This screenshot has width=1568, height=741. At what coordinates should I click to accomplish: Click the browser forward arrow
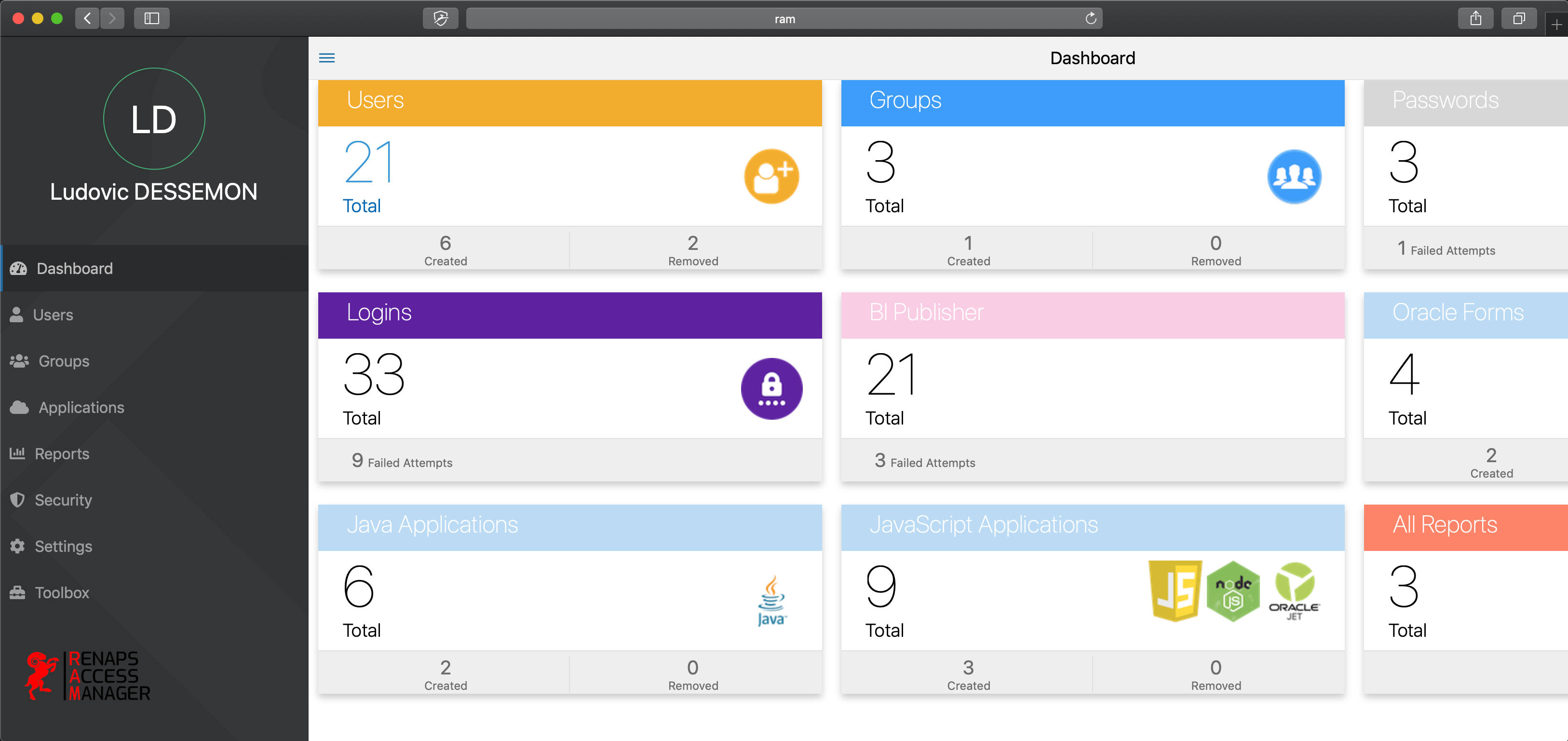[112, 18]
